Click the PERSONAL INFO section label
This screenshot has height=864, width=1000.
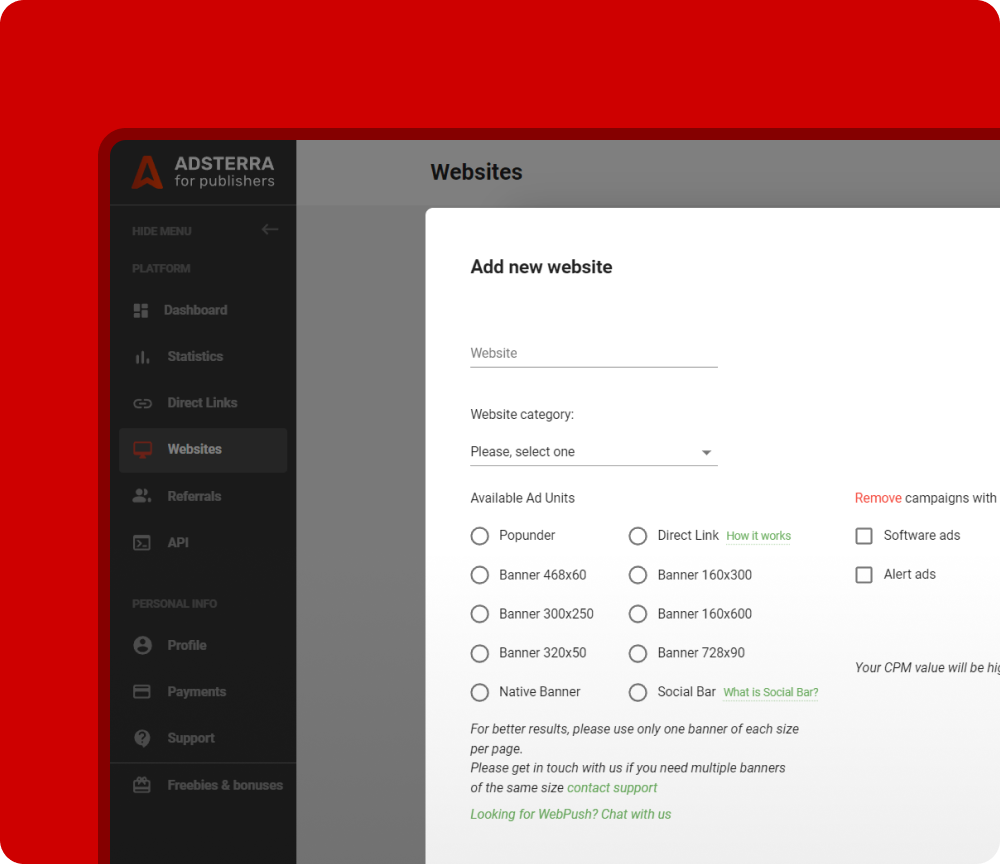click(x=174, y=603)
